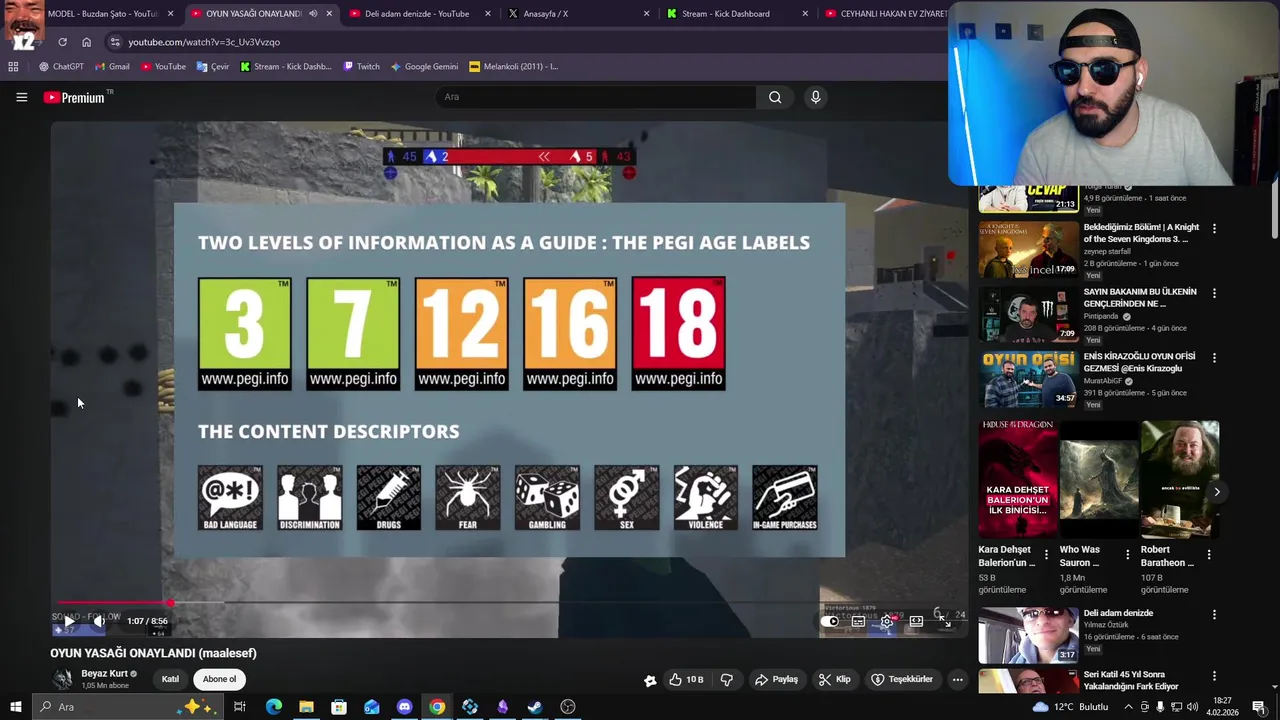
Task: Open Melankoli (2011) bookmark
Action: [514, 67]
